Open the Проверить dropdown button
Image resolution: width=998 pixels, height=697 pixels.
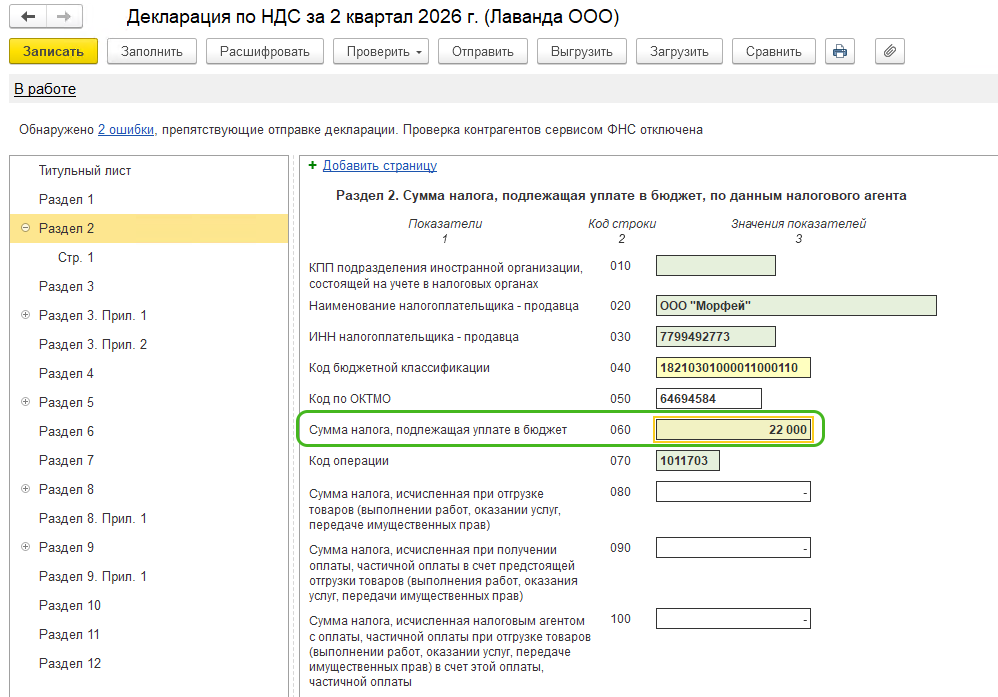[381, 52]
